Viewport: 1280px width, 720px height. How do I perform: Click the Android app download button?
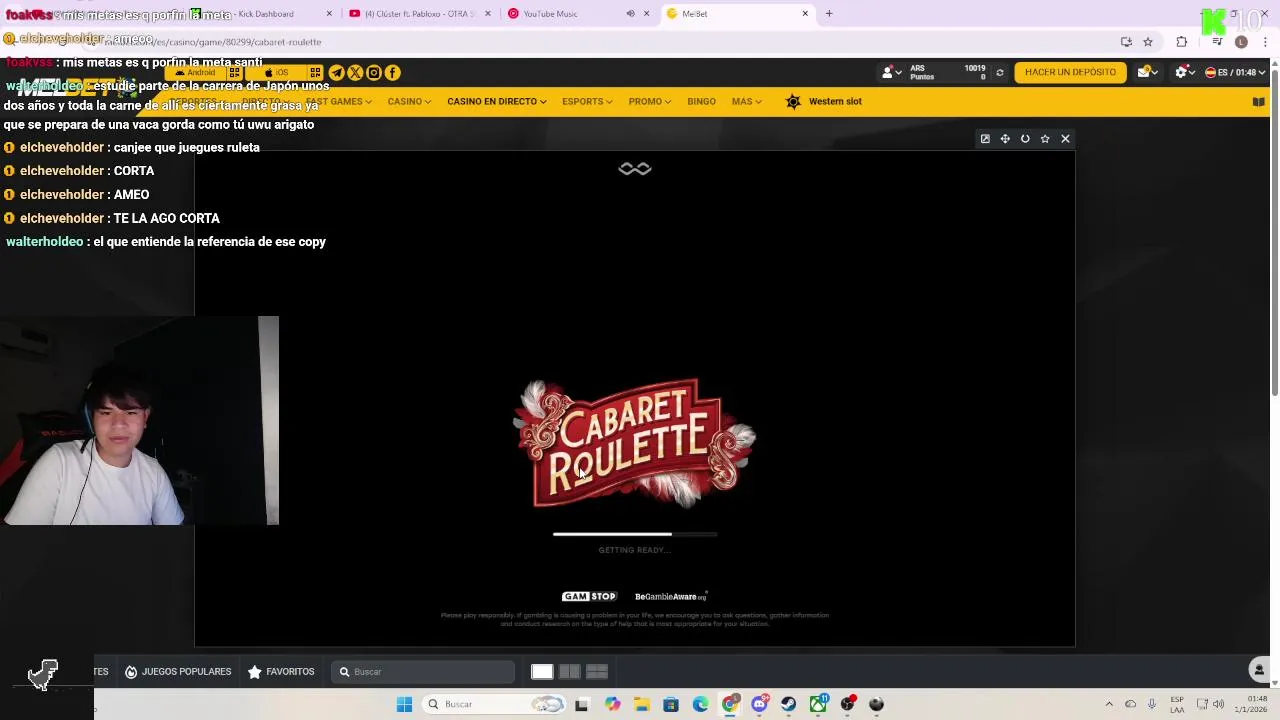pyautogui.click(x=196, y=72)
